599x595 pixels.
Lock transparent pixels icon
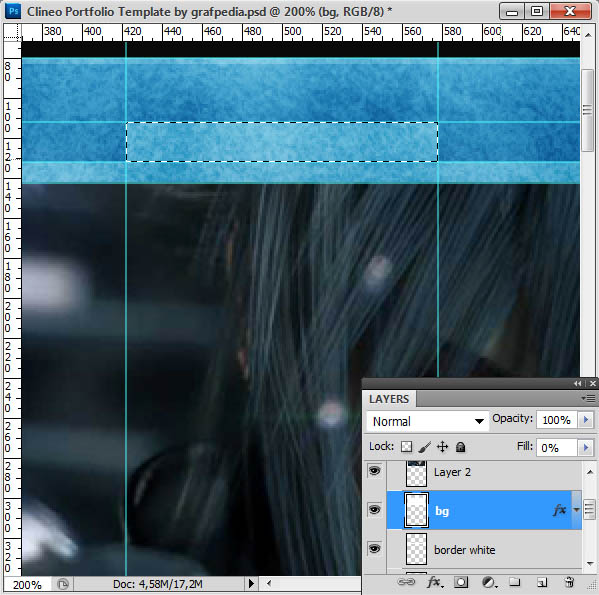point(406,446)
